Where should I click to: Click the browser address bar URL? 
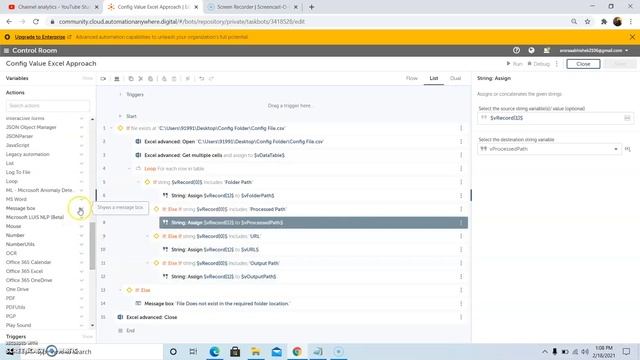click(182, 22)
